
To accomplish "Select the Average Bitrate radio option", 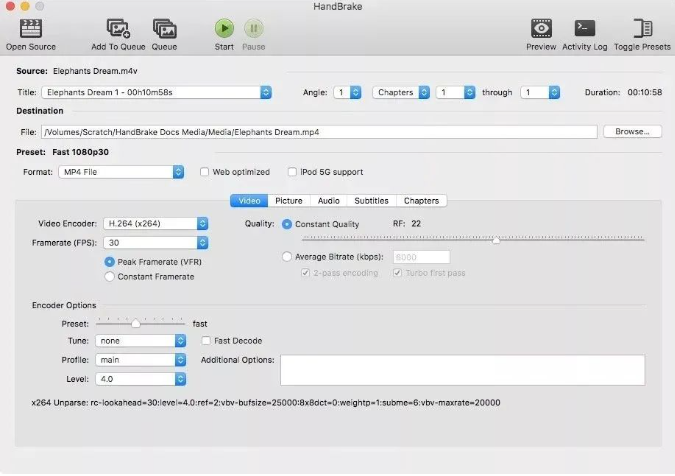I will point(288,257).
